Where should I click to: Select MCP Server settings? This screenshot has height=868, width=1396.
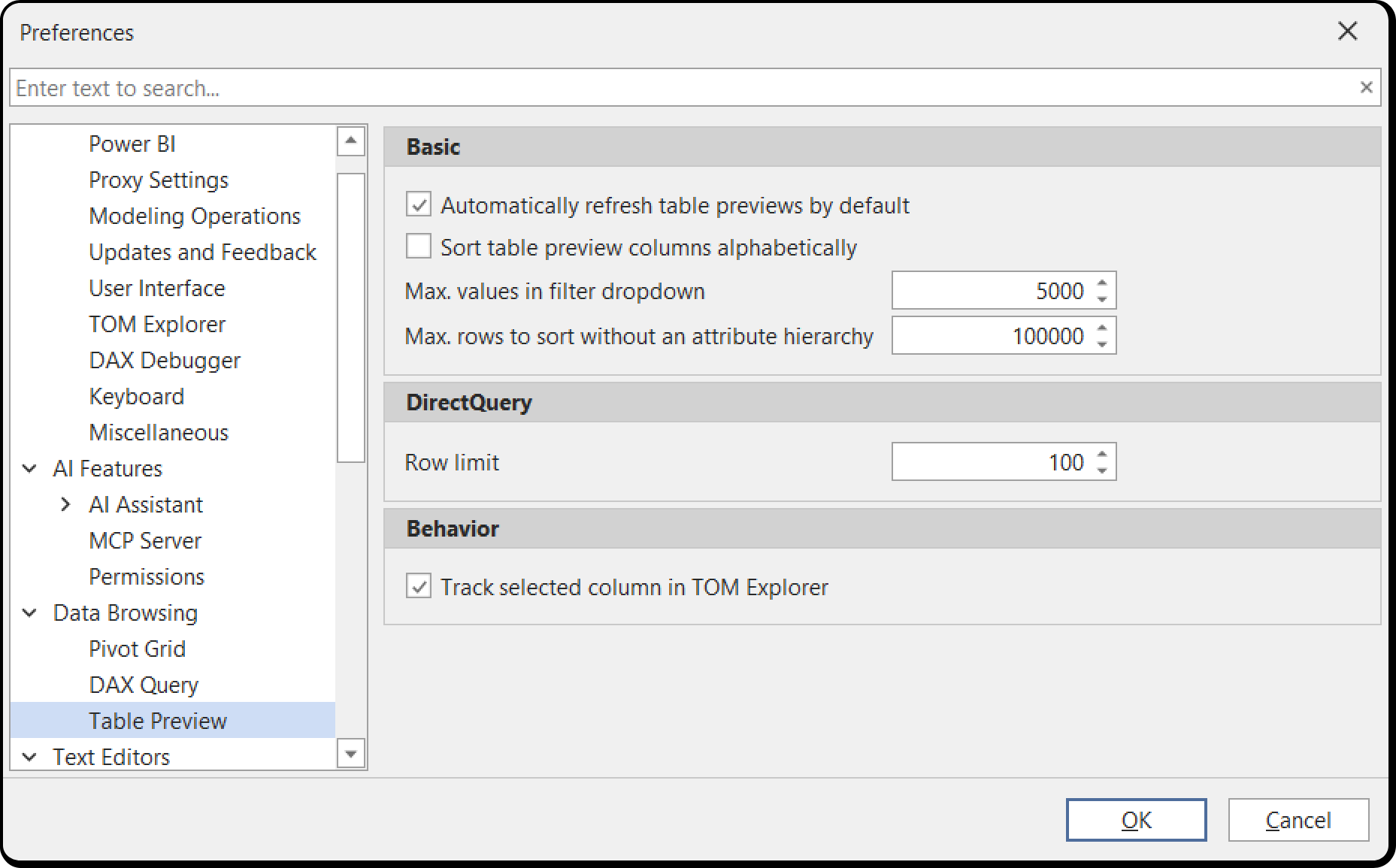tap(145, 540)
